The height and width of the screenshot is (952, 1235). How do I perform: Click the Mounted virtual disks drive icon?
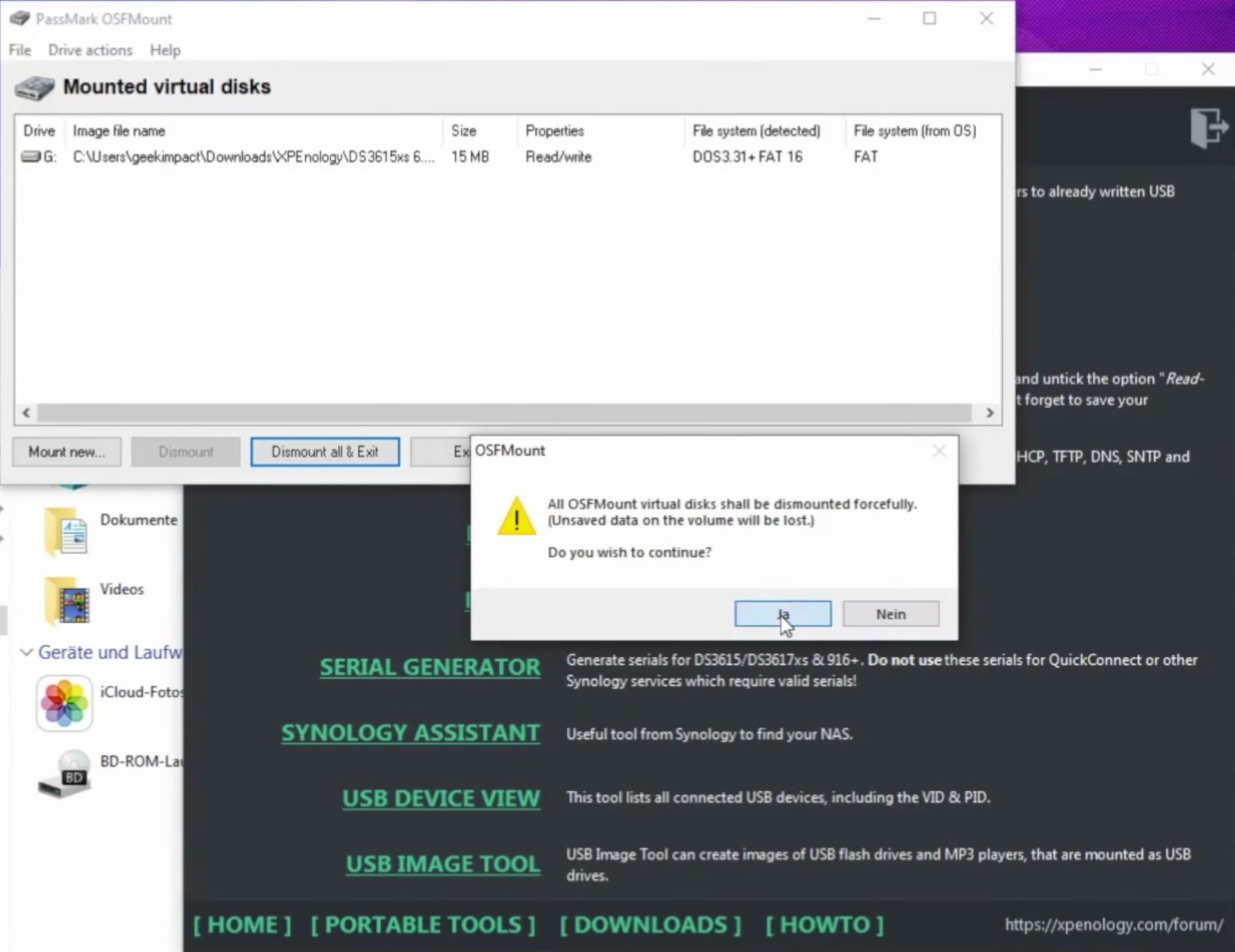tap(35, 87)
